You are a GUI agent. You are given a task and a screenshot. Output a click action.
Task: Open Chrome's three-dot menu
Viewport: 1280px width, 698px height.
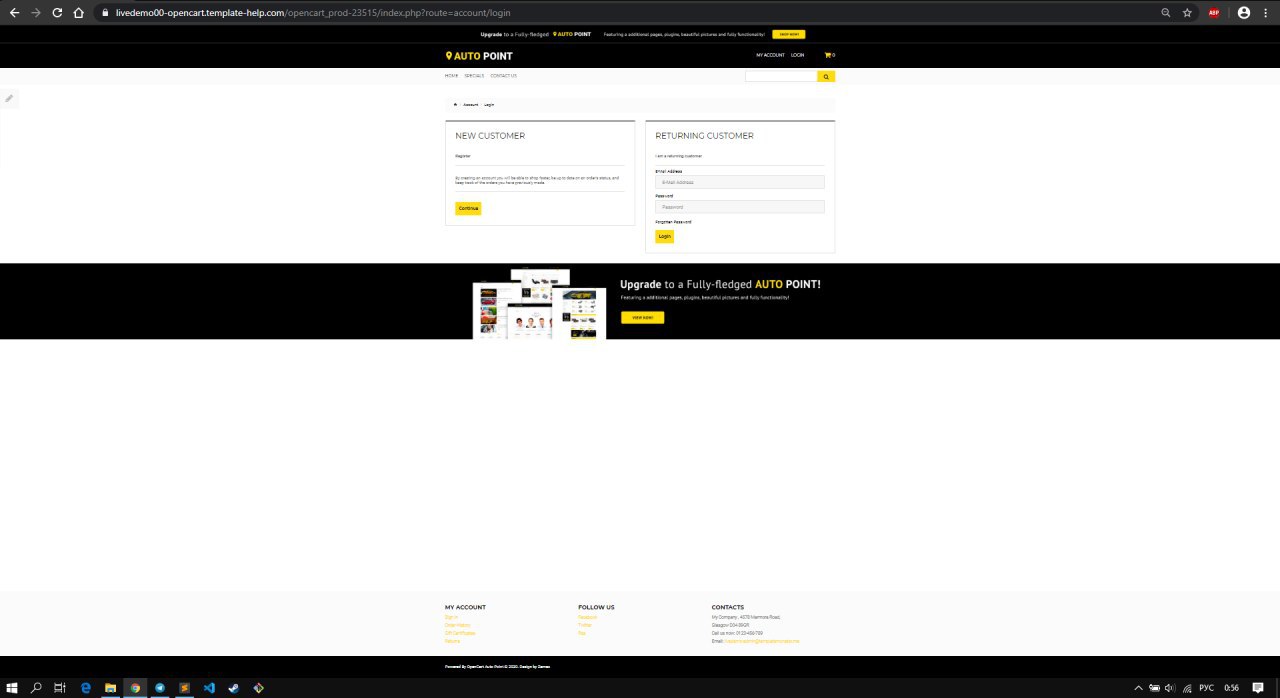pyautogui.click(x=1266, y=13)
